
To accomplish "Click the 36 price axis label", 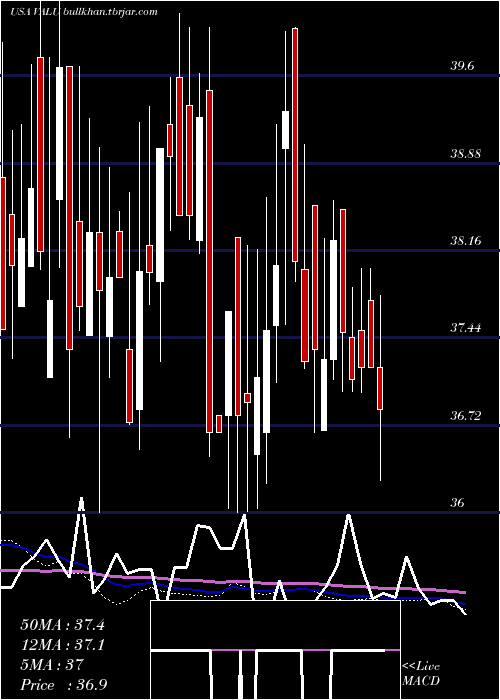I will coord(457,503).
